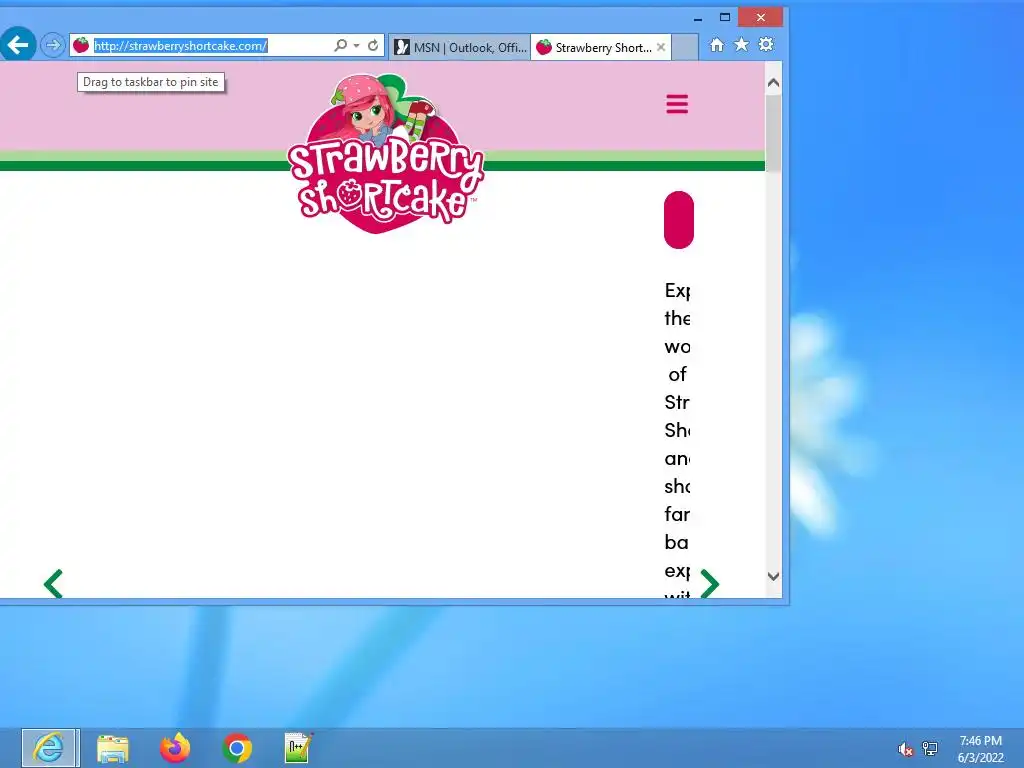The image size is (1024, 768).
Task: Open the clock showing 7:46 PM
Action: click(x=980, y=748)
